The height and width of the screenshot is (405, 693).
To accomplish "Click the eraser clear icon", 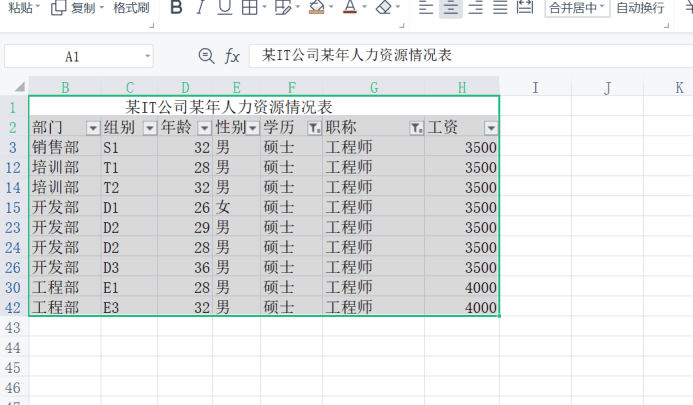I will click(x=383, y=7).
